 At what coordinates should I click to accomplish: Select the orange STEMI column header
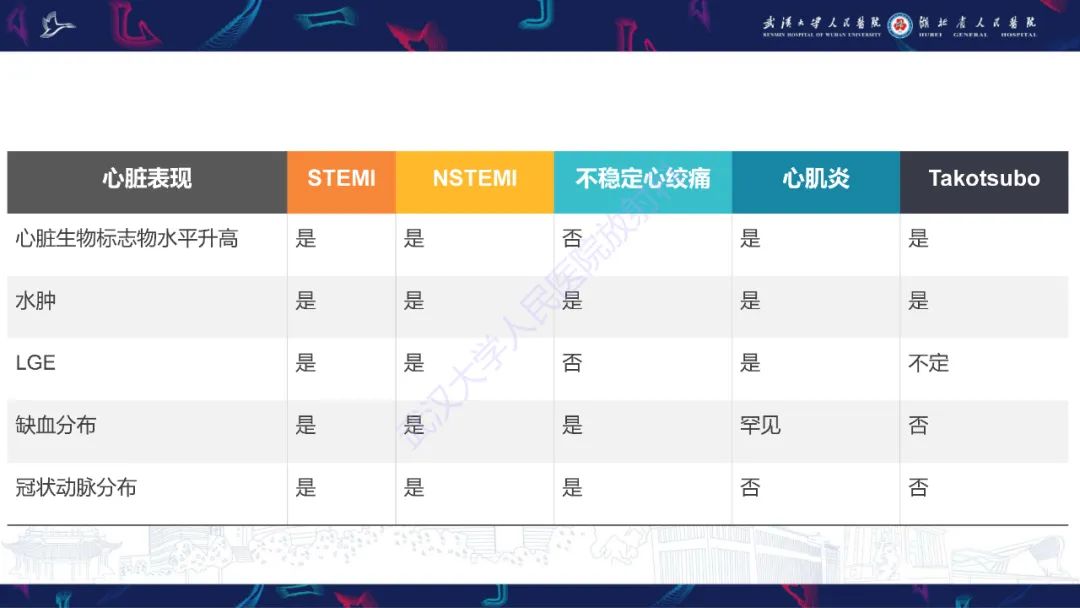tap(342, 182)
